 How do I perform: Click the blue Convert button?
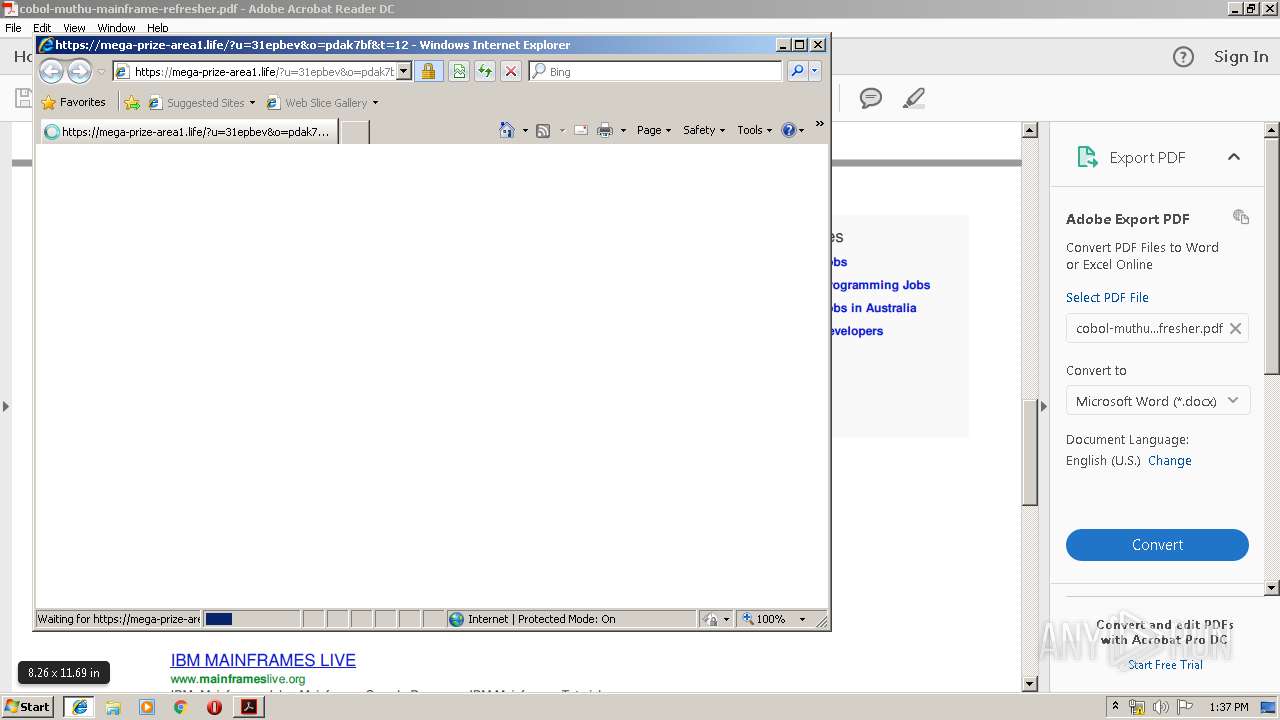[1157, 545]
